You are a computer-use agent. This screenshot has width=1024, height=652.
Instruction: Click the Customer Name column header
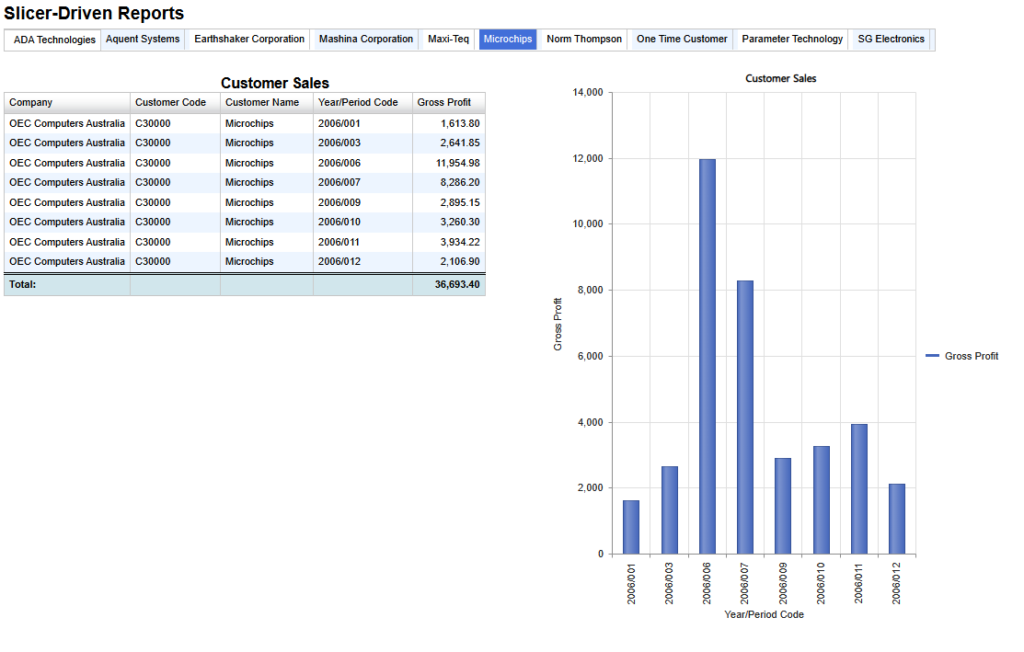(x=266, y=103)
